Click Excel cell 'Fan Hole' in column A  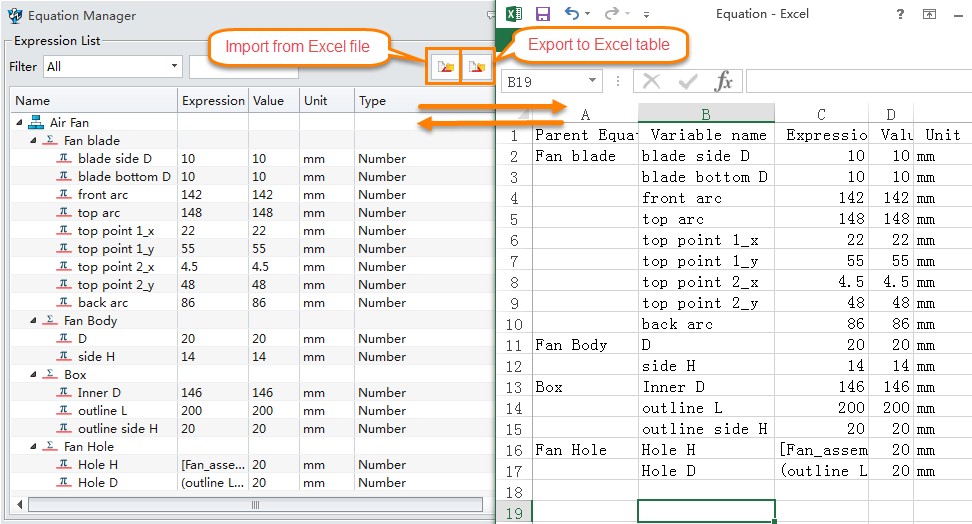(585, 450)
